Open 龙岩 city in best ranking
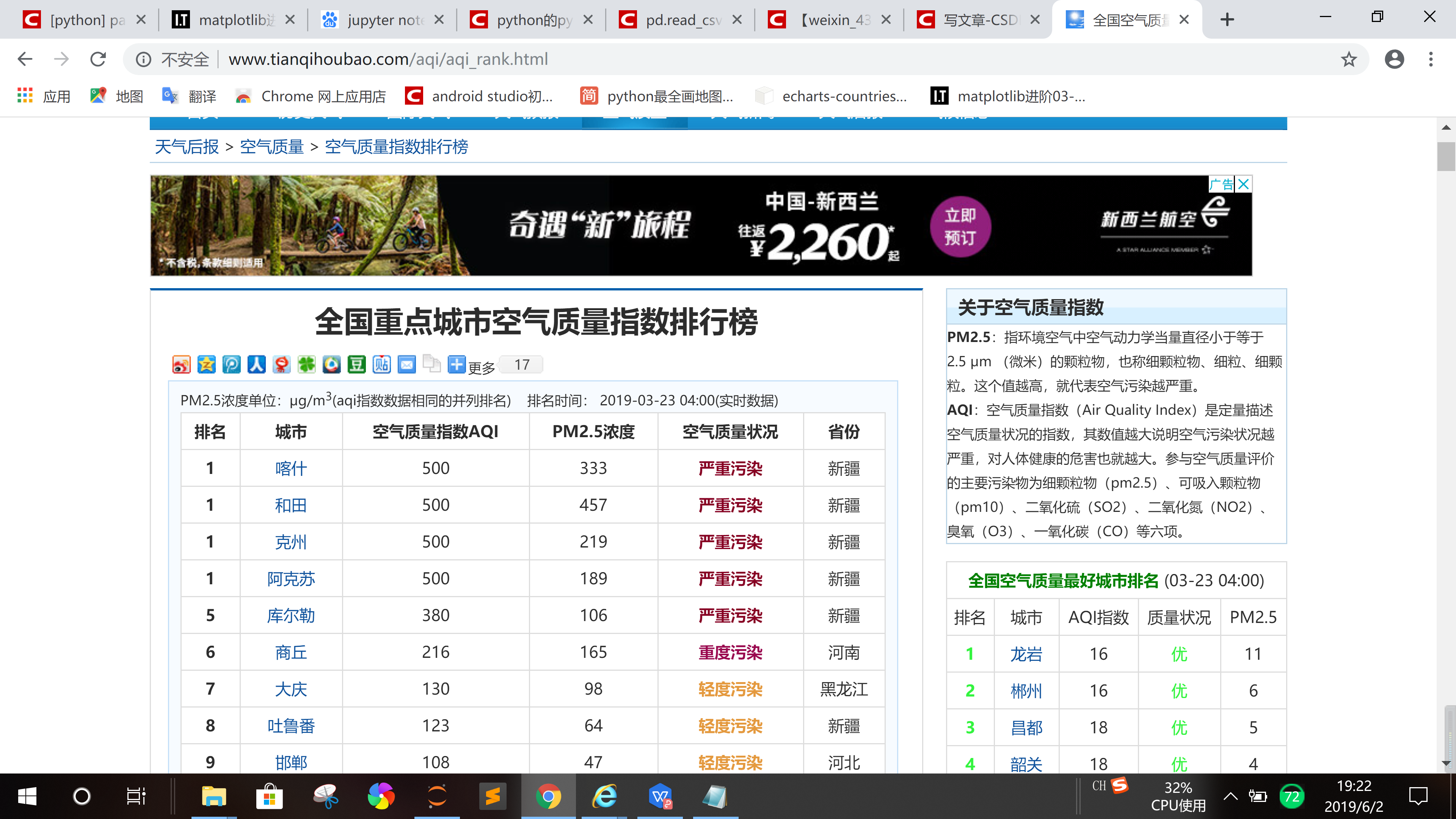Screen dimensions: 1456x819 [1026, 654]
